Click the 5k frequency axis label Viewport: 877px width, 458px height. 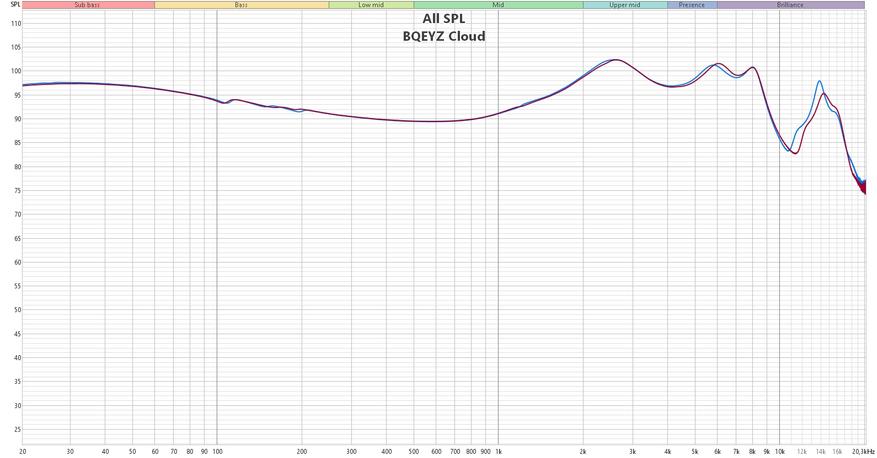695,451
